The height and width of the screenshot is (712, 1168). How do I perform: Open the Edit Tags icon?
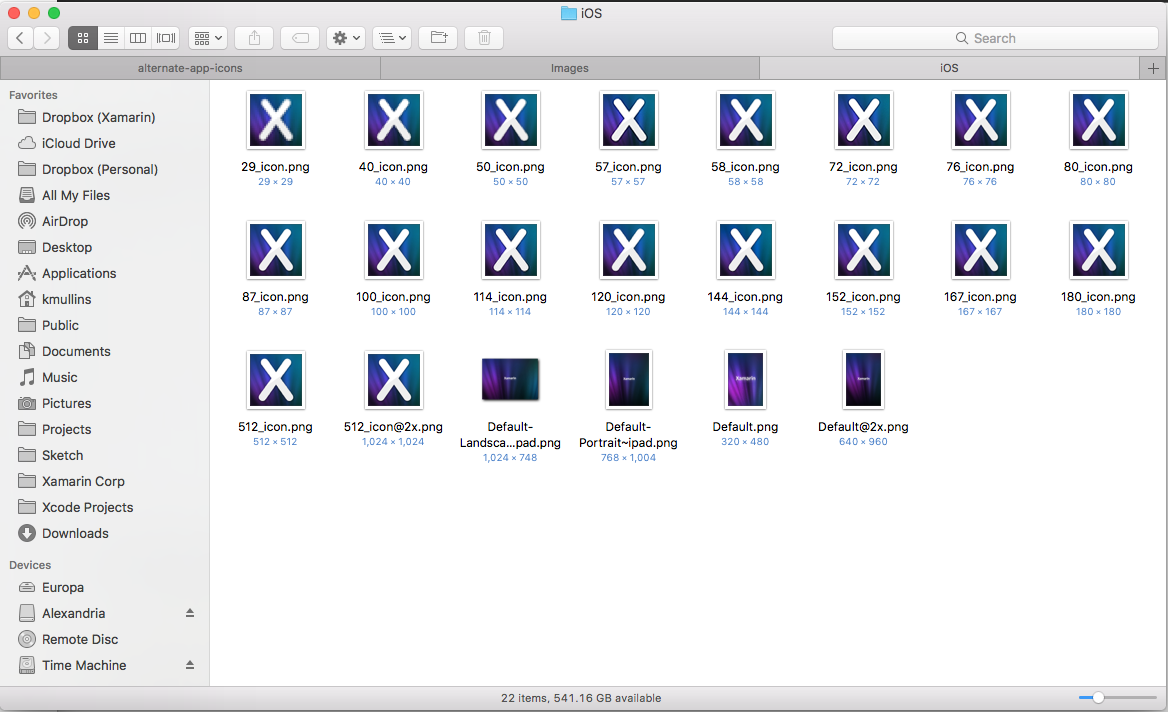pyautogui.click(x=299, y=37)
